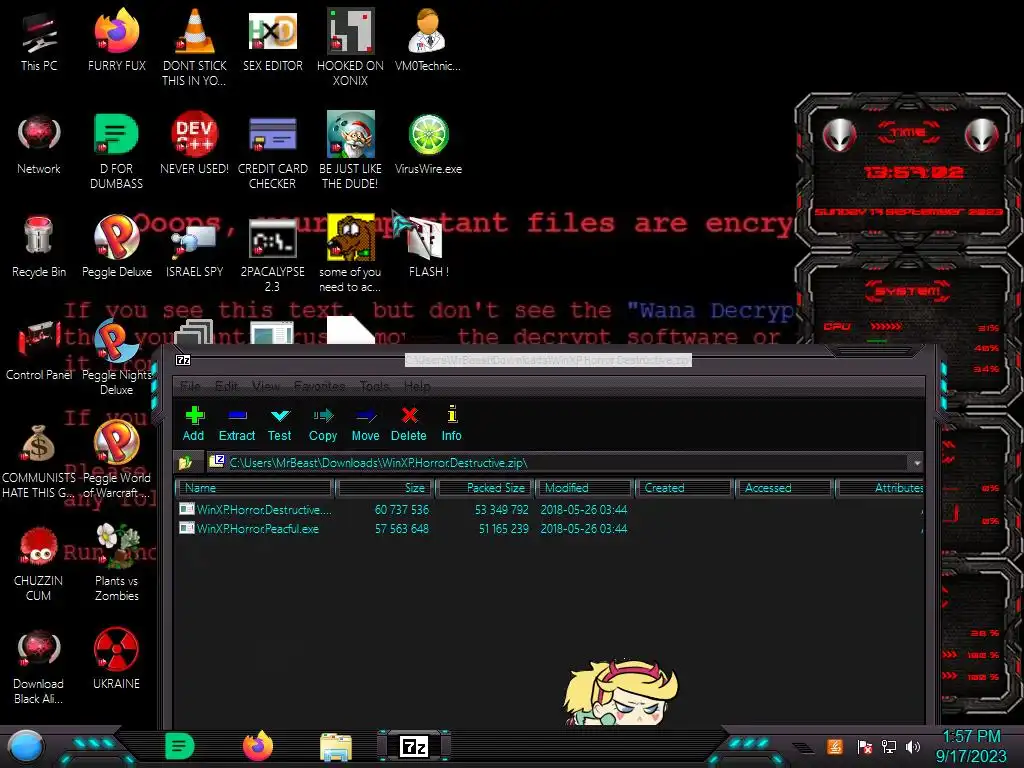
Task: Sort the list by Name column
Action: click(x=255, y=488)
